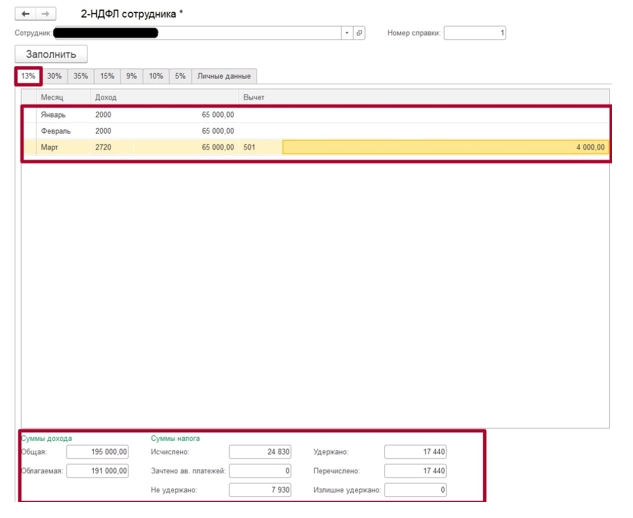
Task: Select deduction code 501 in Март row
Action: click(261, 147)
